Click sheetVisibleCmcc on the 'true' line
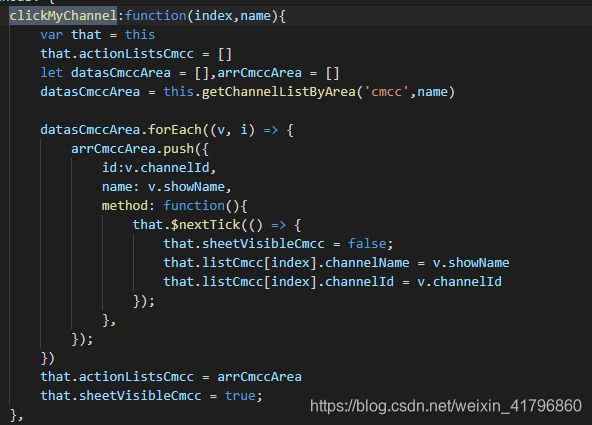The image size is (592, 425). point(140,396)
